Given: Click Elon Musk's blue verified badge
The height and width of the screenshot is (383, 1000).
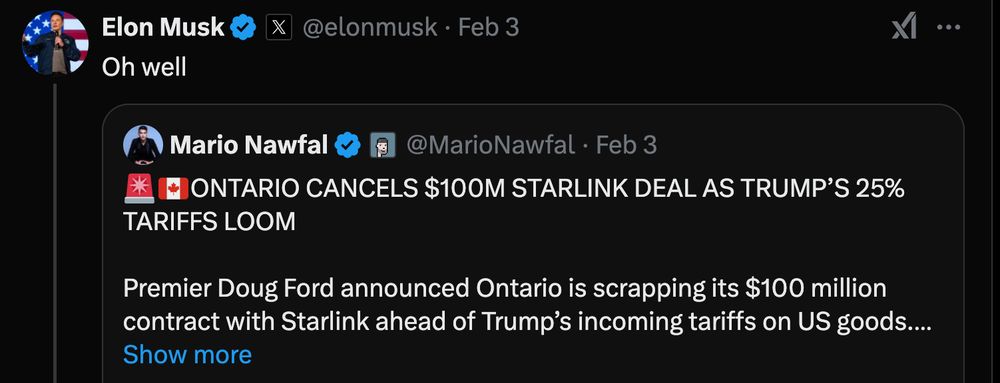Looking at the screenshot, I should 243,27.
